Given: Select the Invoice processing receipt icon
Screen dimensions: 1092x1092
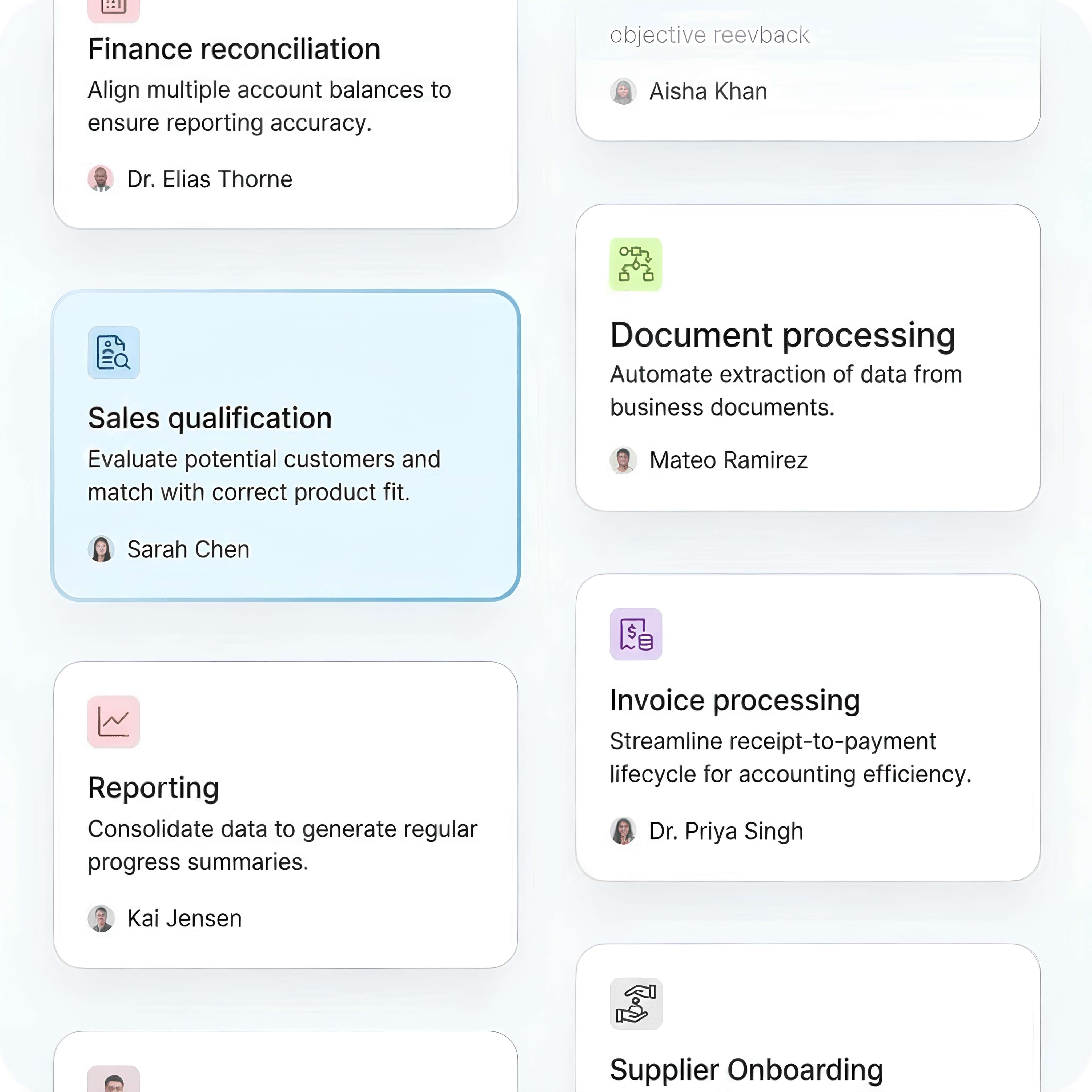Looking at the screenshot, I should coord(635,634).
